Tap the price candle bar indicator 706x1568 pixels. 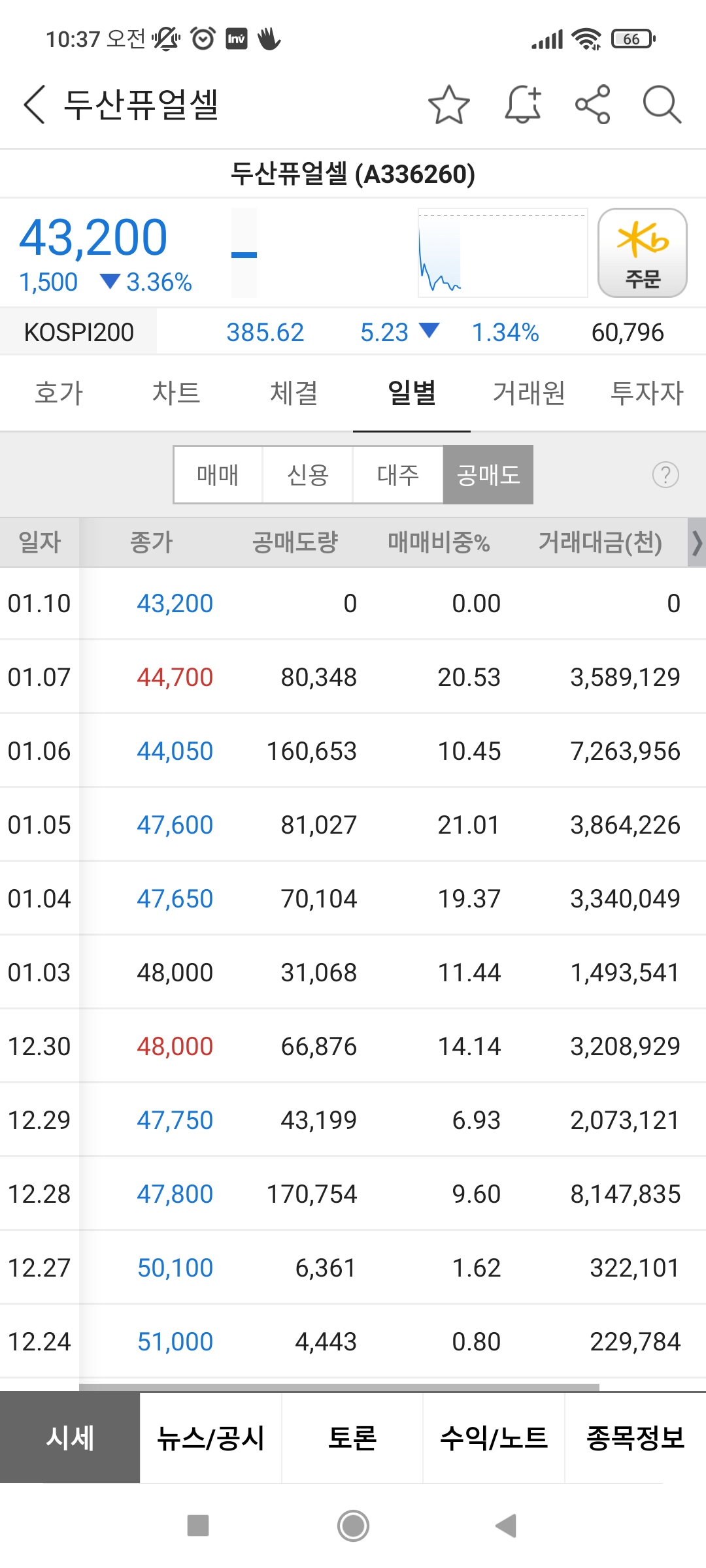click(244, 253)
